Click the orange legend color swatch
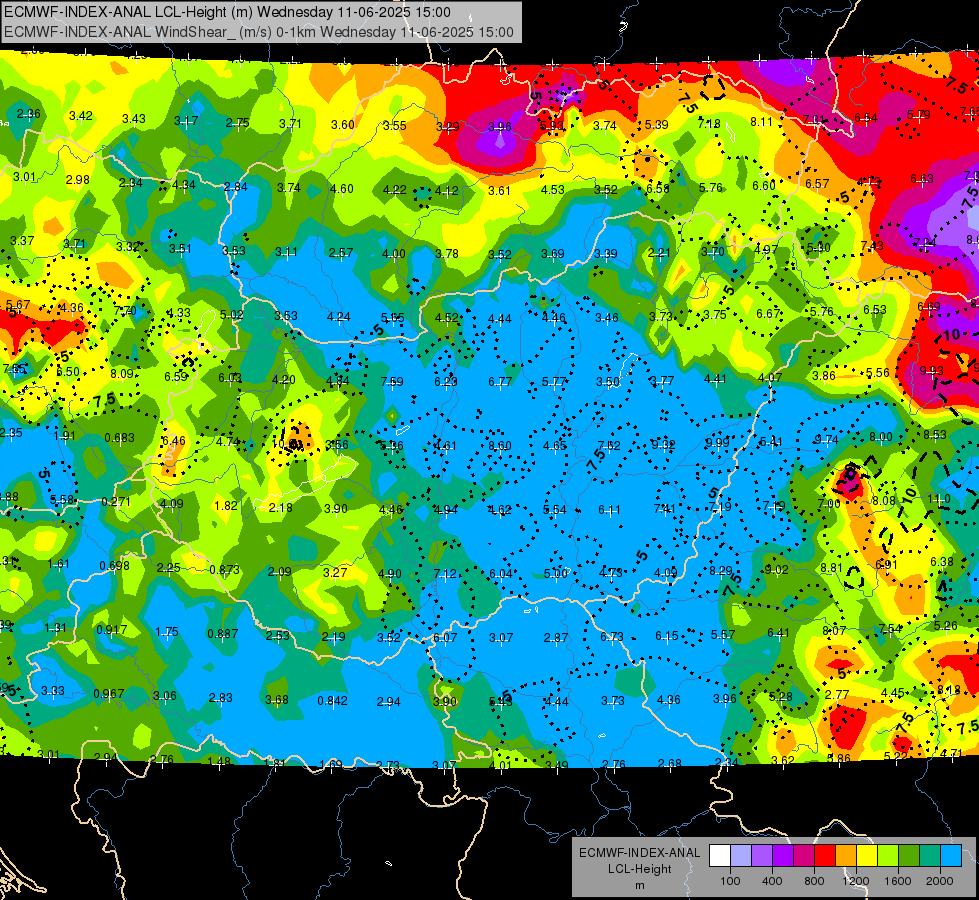The width and height of the screenshot is (979, 900). coord(846,856)
